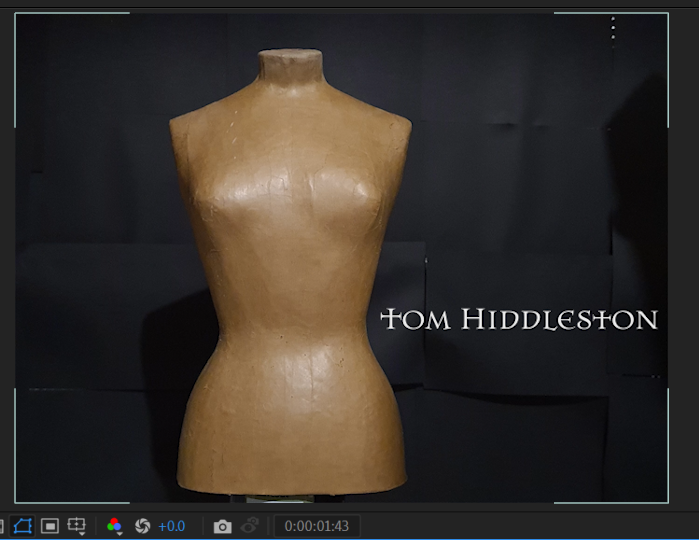Click the 0:00:01:43 timecode display
This screenshot has height=540, width=699.
[x=317, y=526]
